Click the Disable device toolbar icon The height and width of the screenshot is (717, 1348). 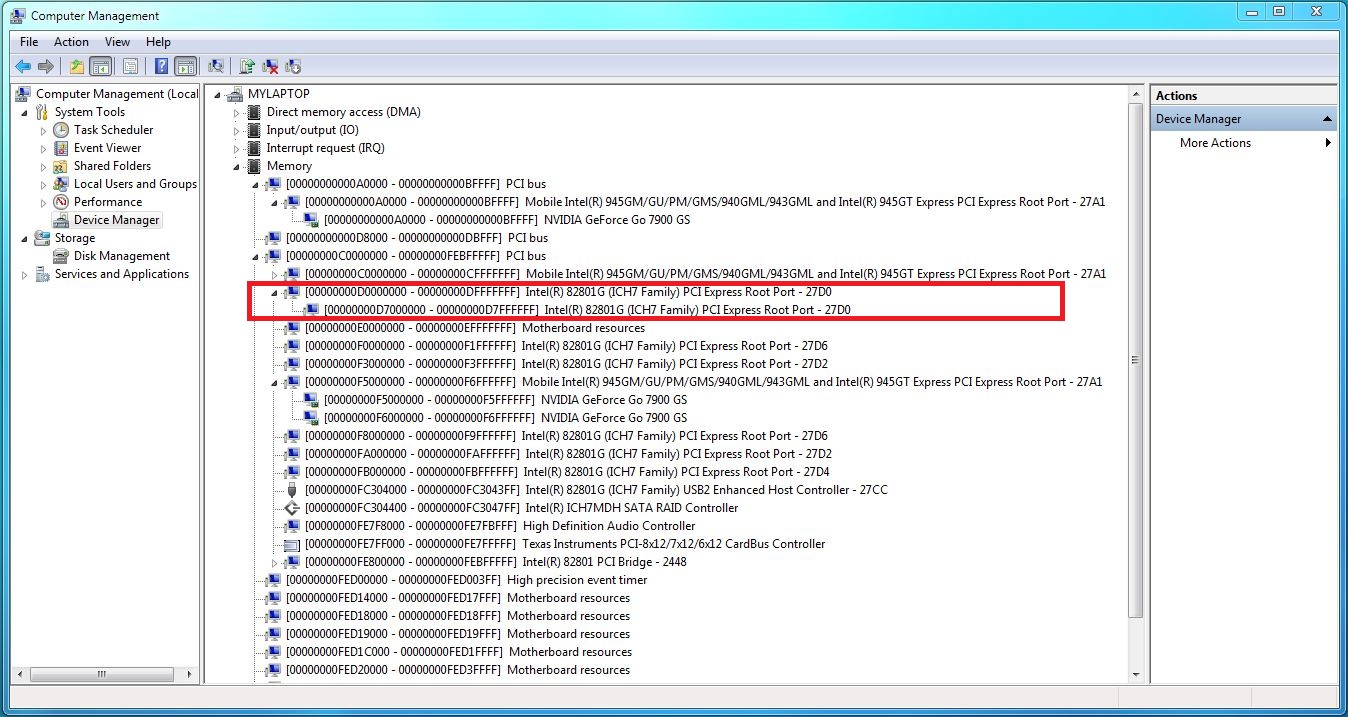click(293, 67)
